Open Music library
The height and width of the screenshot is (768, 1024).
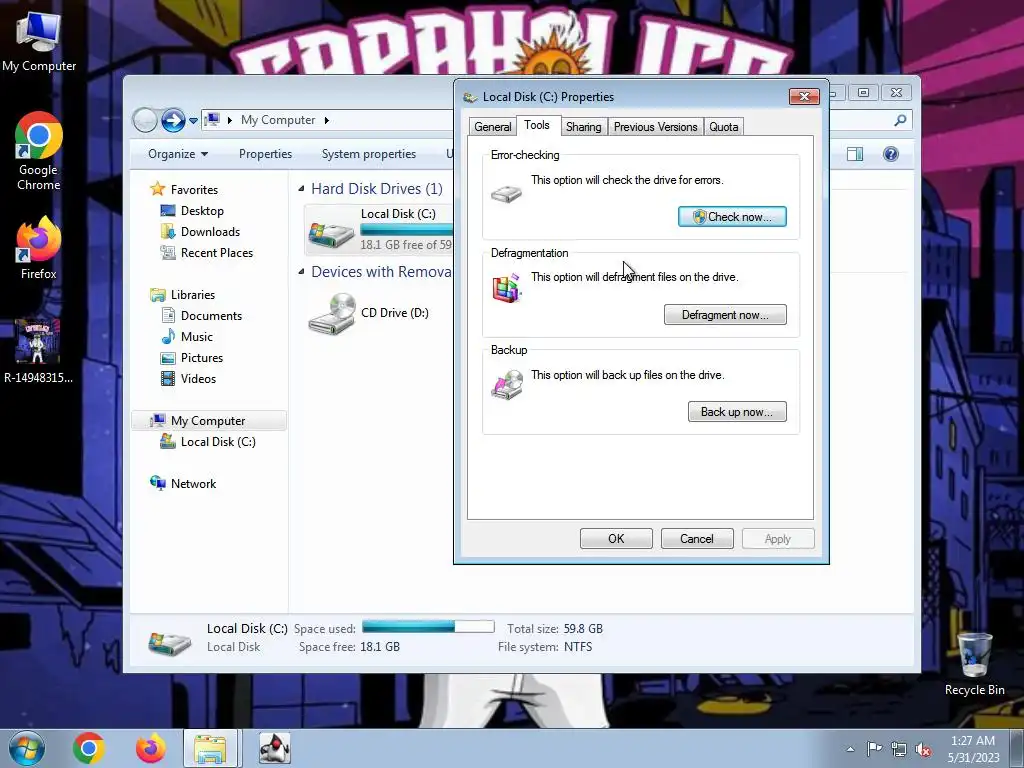coord(197,336)
